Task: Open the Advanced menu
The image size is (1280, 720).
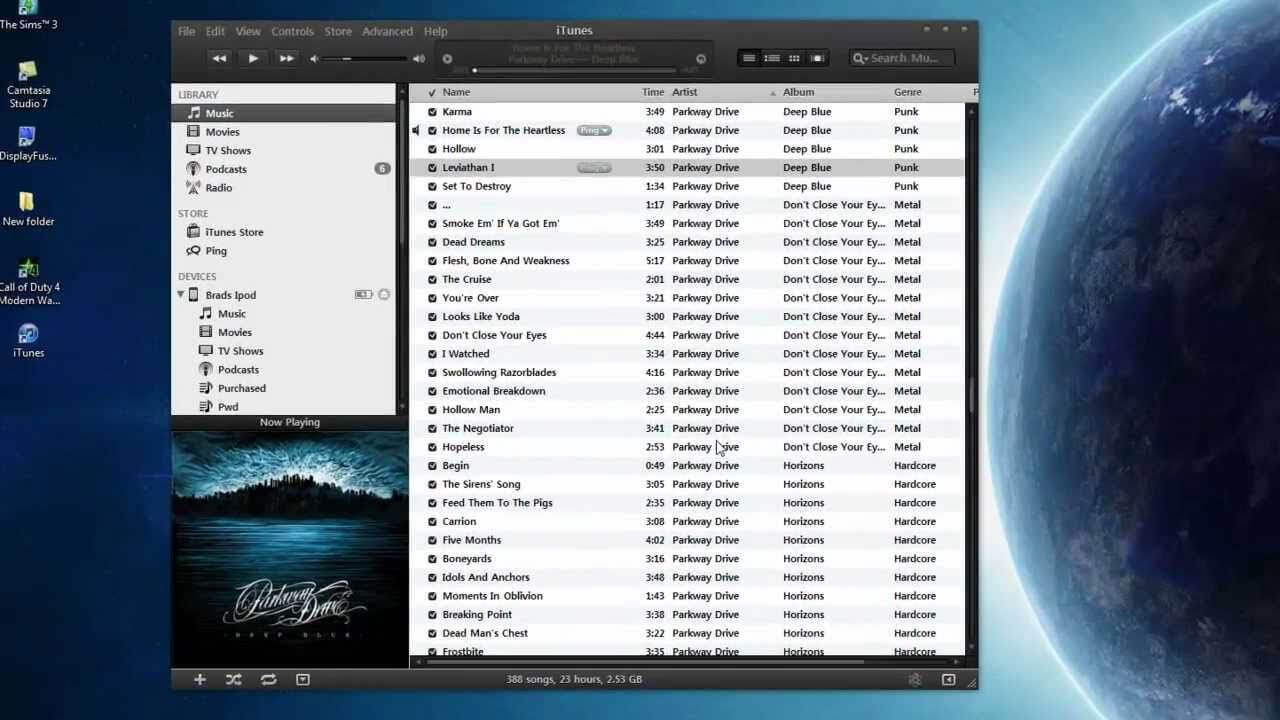Action: [x=387, y=32]
